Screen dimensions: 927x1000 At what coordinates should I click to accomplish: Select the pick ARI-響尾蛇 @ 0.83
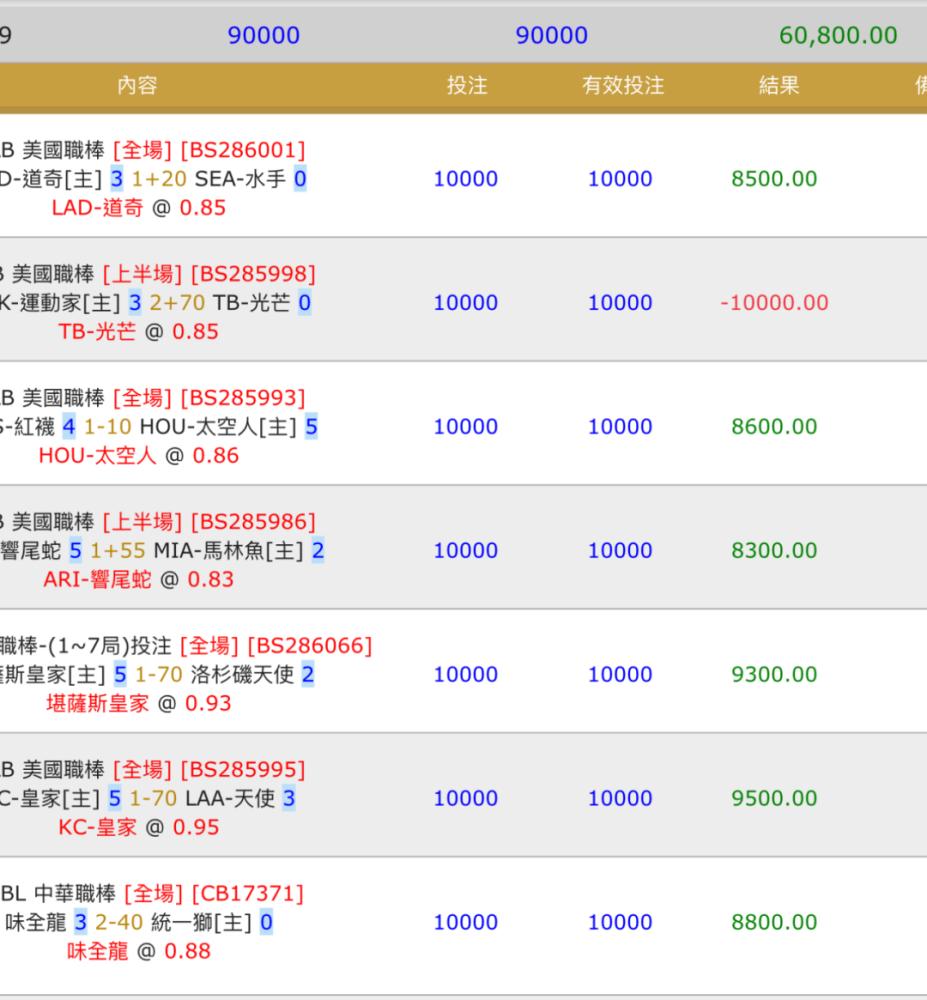[x=138, y=579]
